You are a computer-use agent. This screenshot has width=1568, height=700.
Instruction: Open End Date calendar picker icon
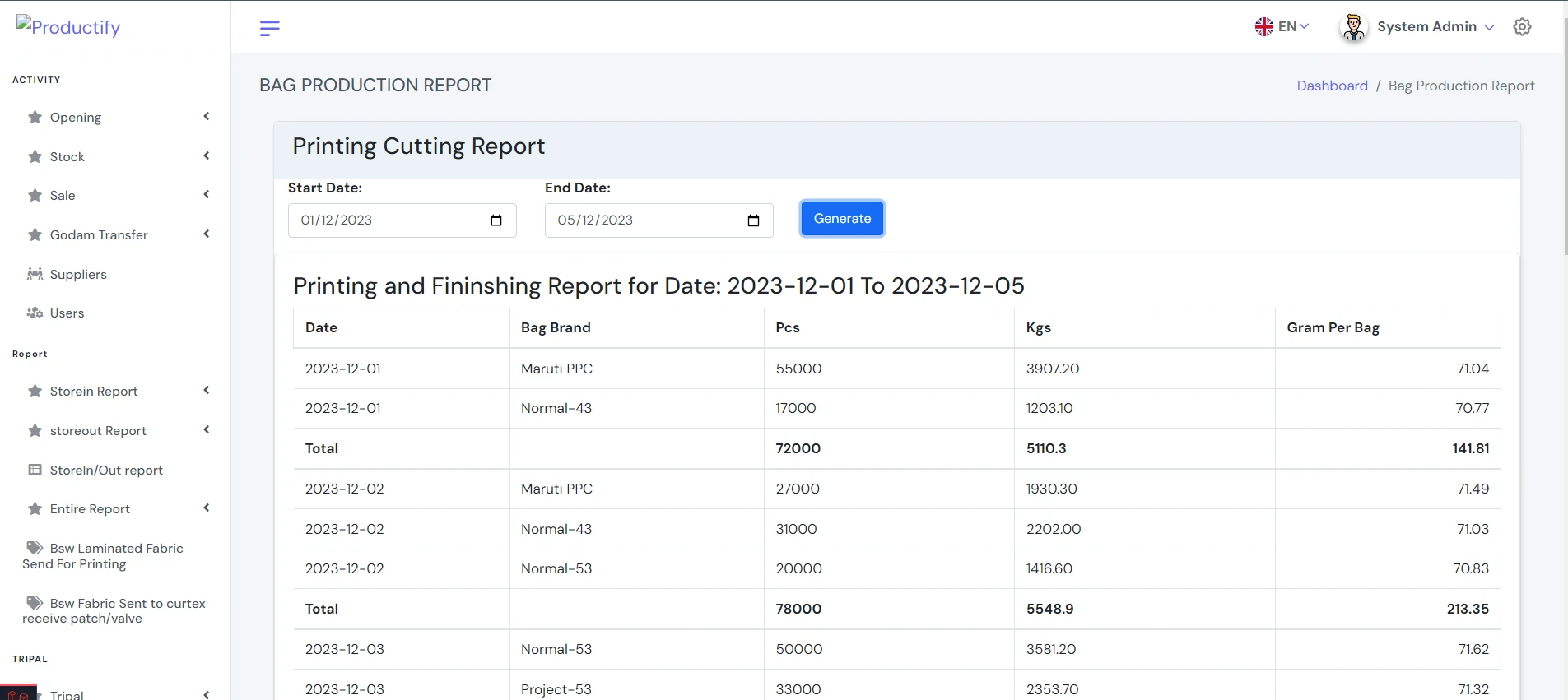[x=753, y=220]
